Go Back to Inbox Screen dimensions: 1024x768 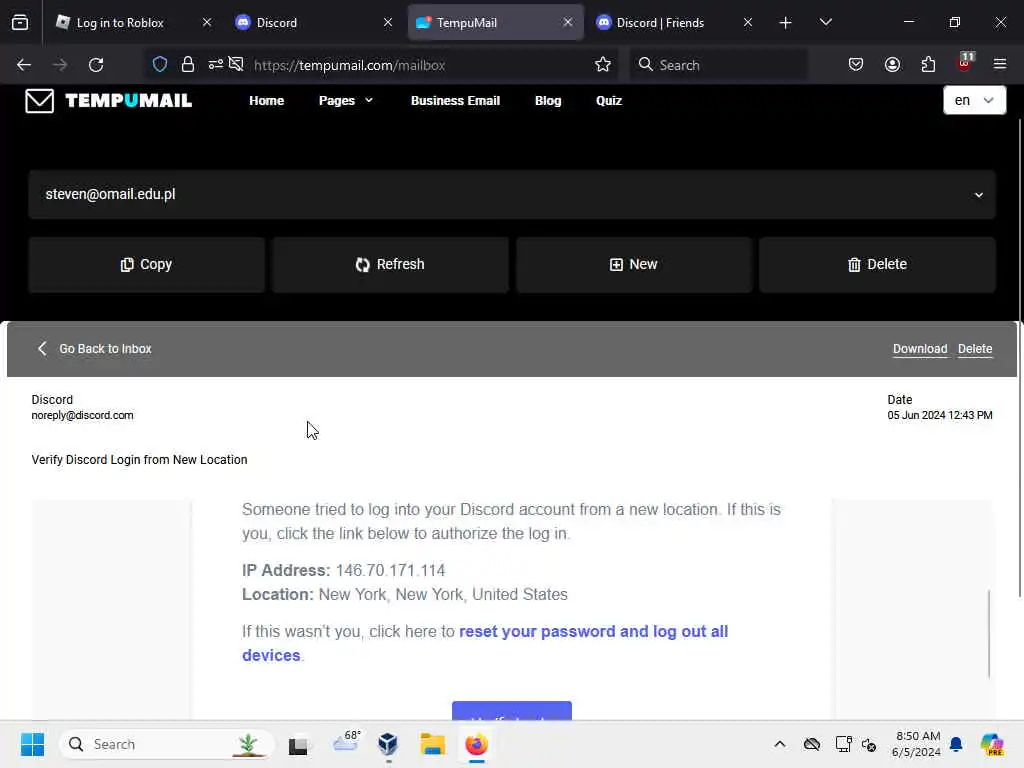click(x=94, y=349)
